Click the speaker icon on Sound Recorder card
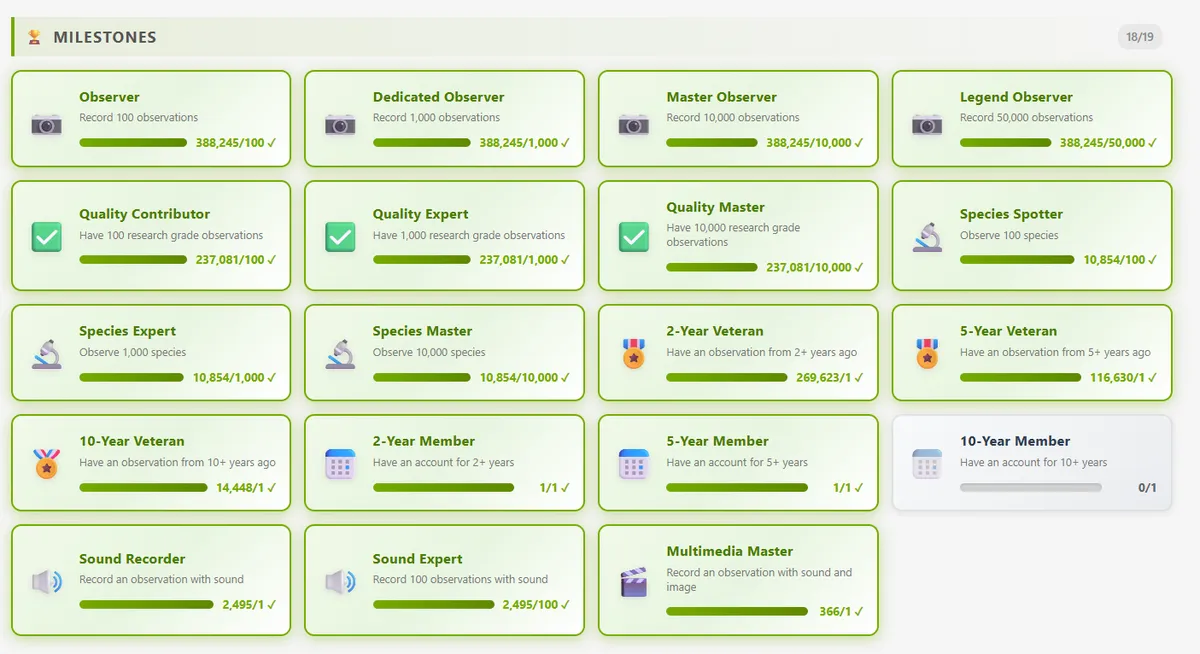 [x=46, y=581]
